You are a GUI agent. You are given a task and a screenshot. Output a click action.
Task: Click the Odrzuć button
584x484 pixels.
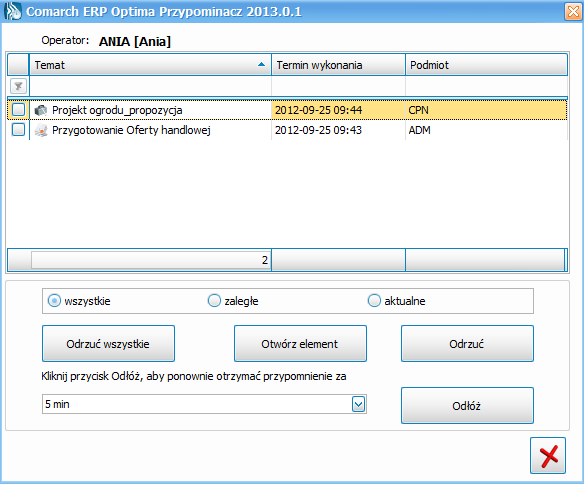click(x=467, y=344)
